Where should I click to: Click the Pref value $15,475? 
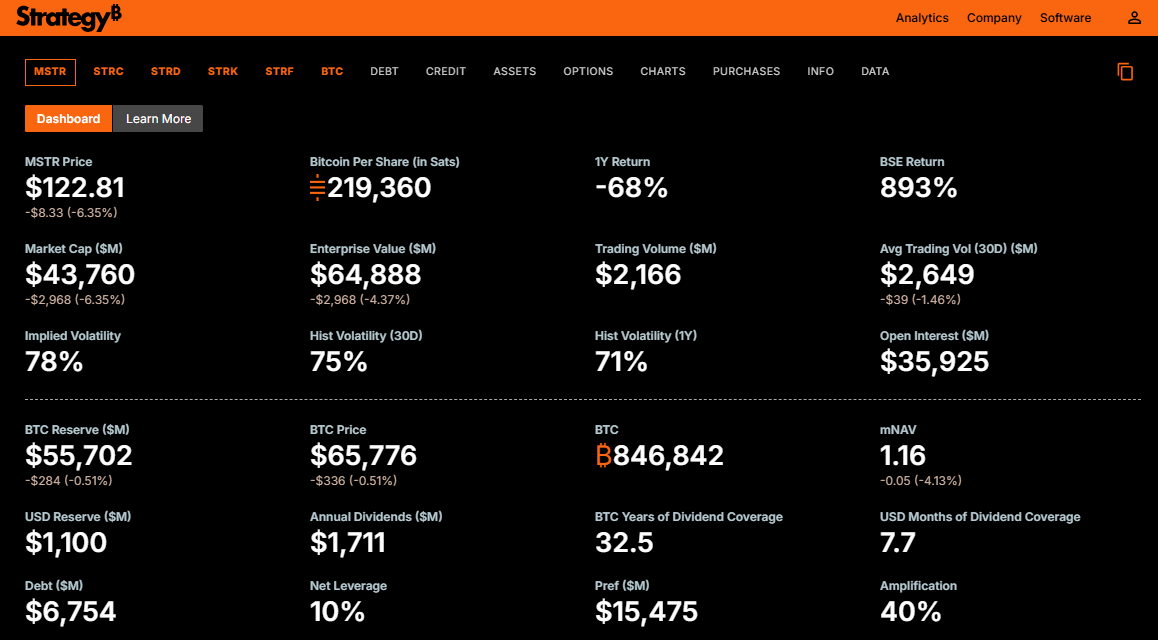[646, 611]
